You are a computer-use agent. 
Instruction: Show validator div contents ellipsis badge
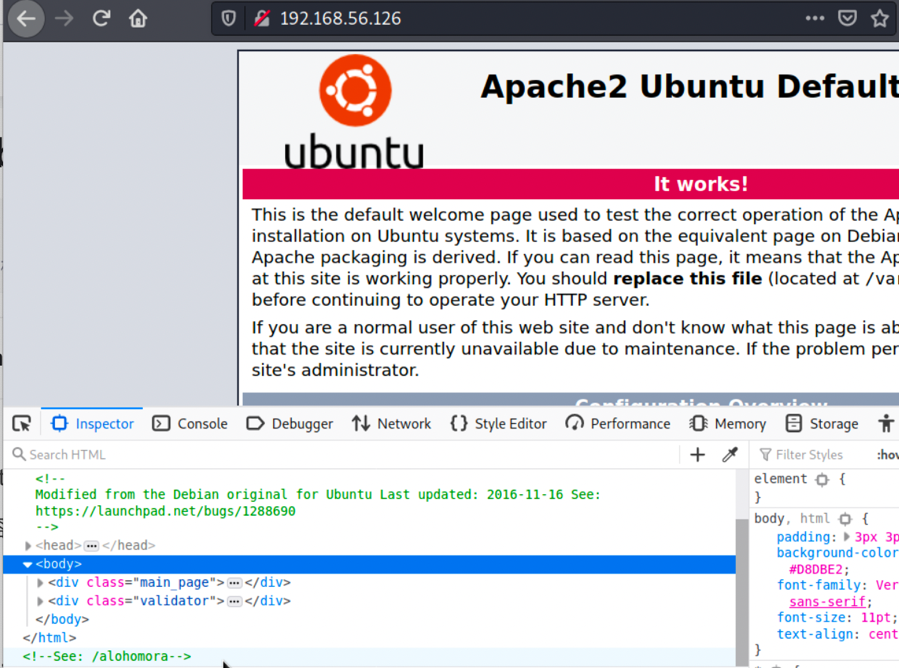coord(234,601)
